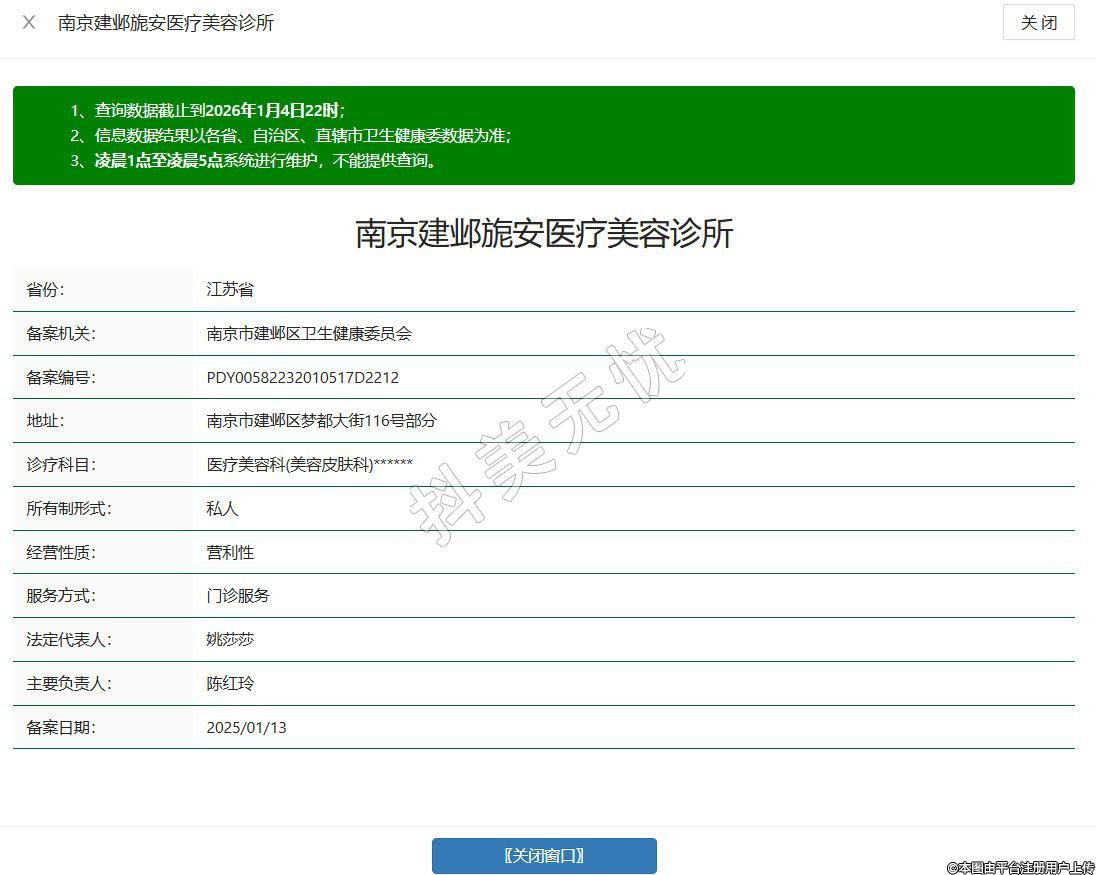Click the 备案编号 row label
The image size is (1096, 875).
(61, 378)
